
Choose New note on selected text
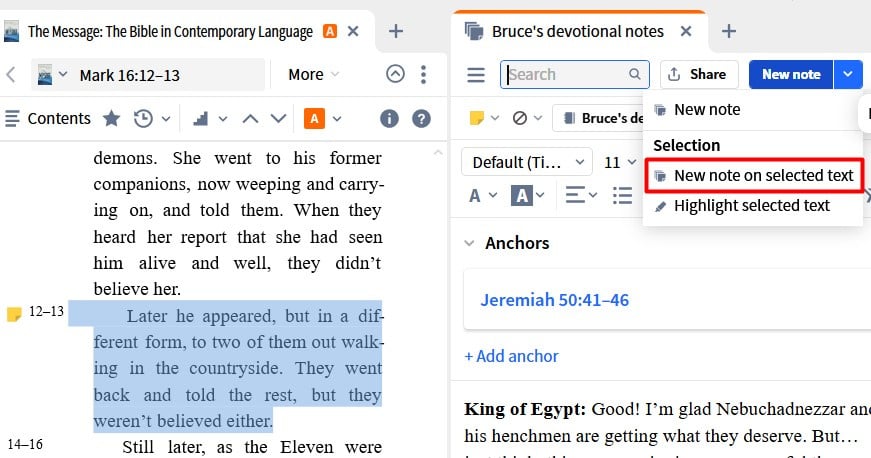(754, 176)
